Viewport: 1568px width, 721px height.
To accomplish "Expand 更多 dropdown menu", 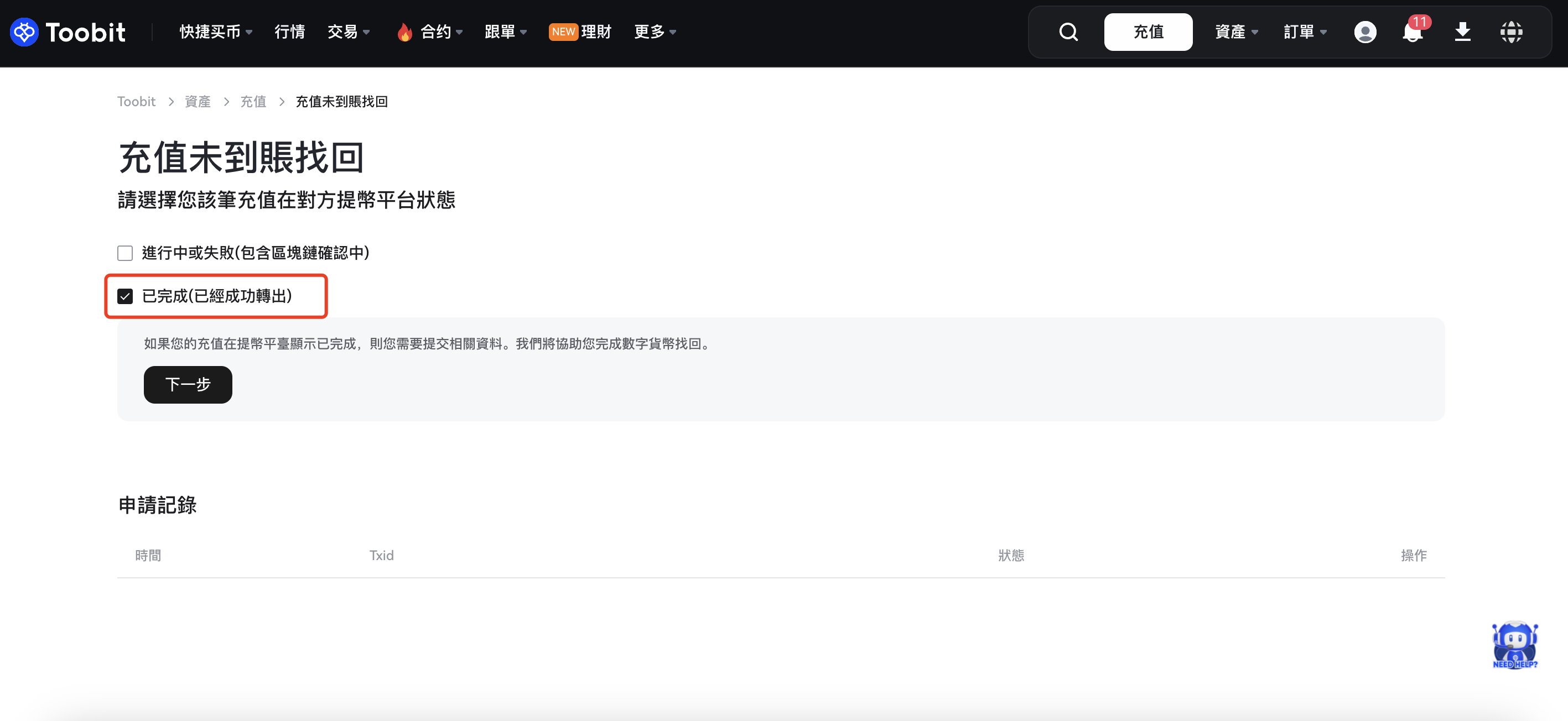I will click(655, 32).
